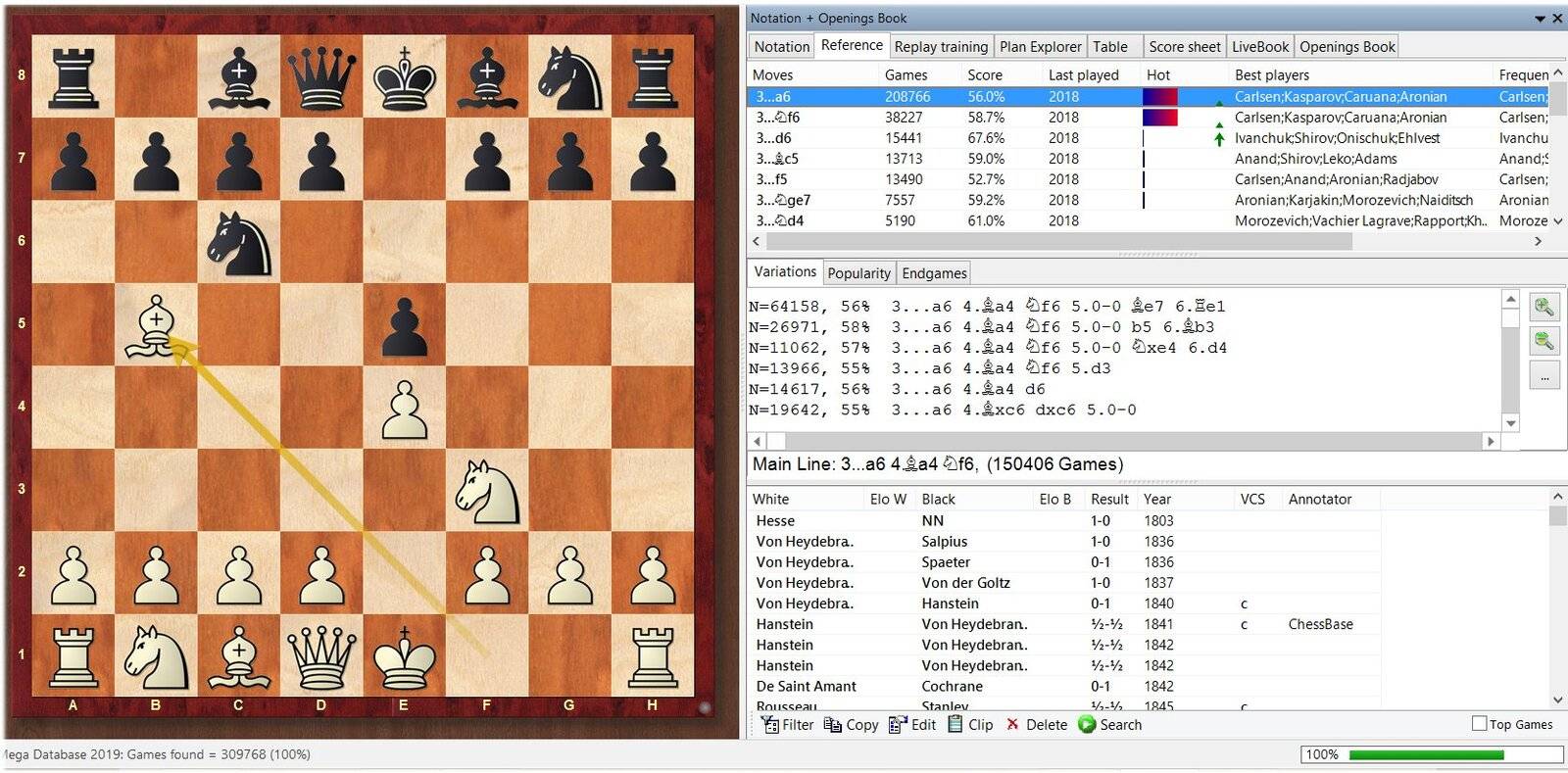Select the 3...Nd4 move row

(1150, 220)
